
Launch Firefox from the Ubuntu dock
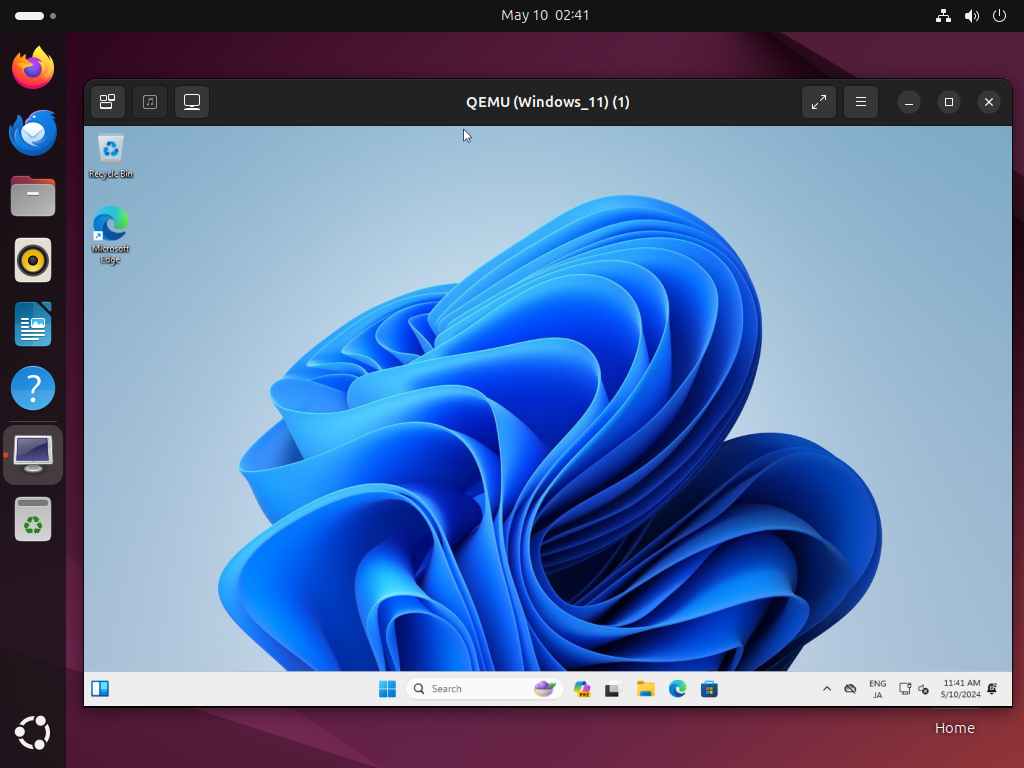(33, 68)
